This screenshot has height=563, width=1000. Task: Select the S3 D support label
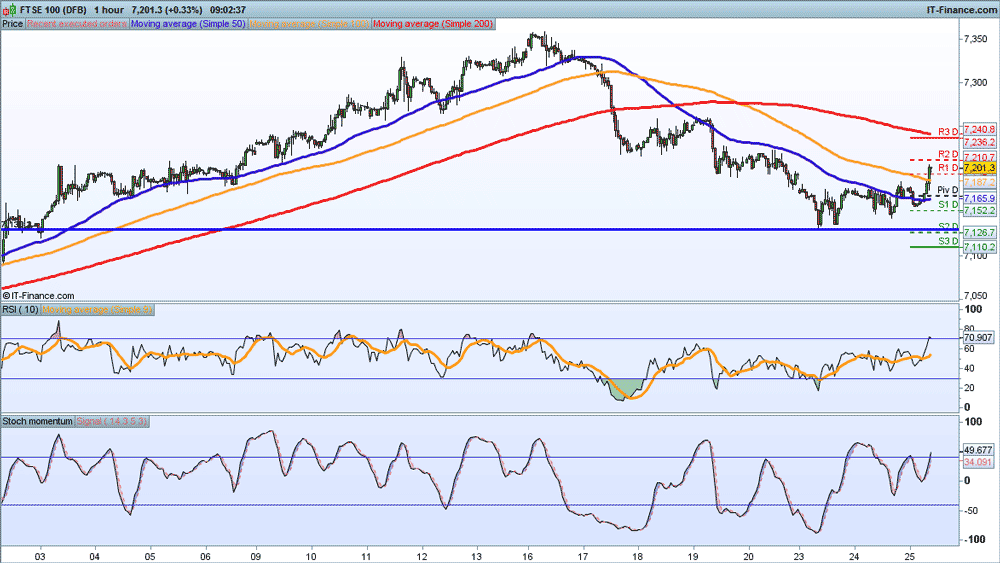[948, 241]
